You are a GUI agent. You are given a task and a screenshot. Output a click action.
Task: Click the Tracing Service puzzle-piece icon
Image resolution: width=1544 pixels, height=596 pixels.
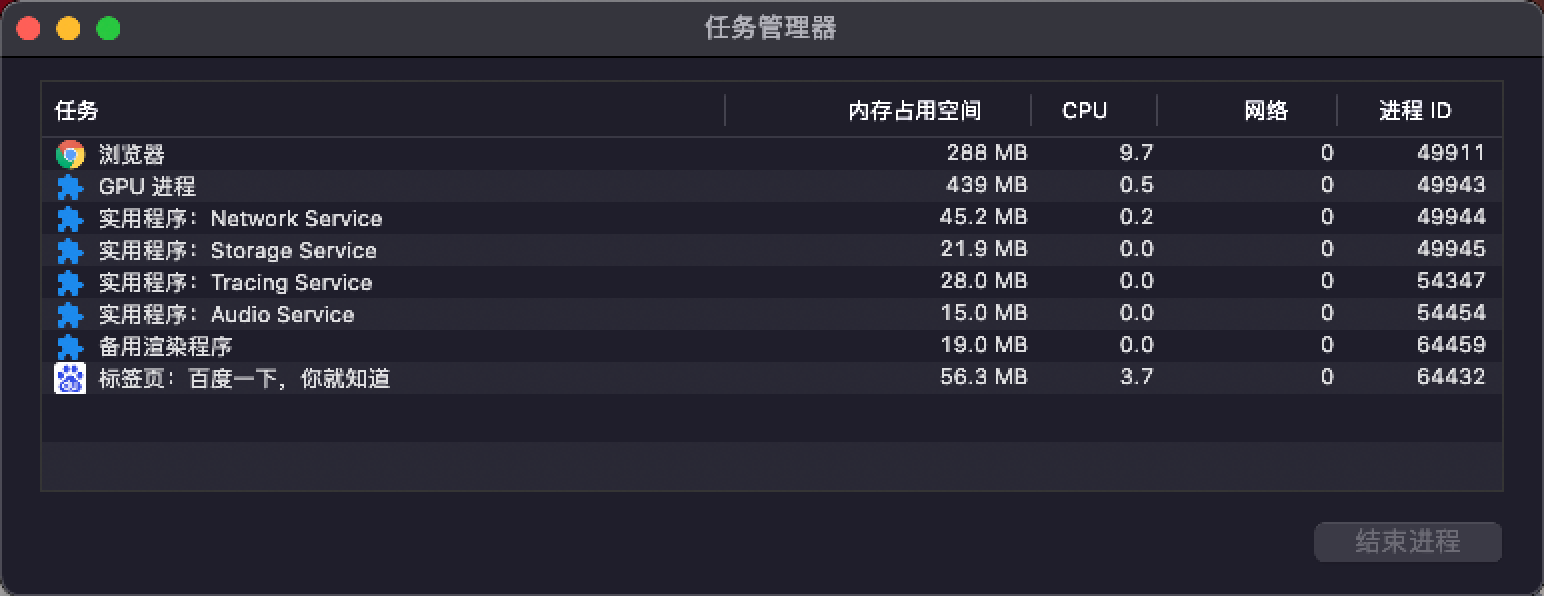[70, 282]
